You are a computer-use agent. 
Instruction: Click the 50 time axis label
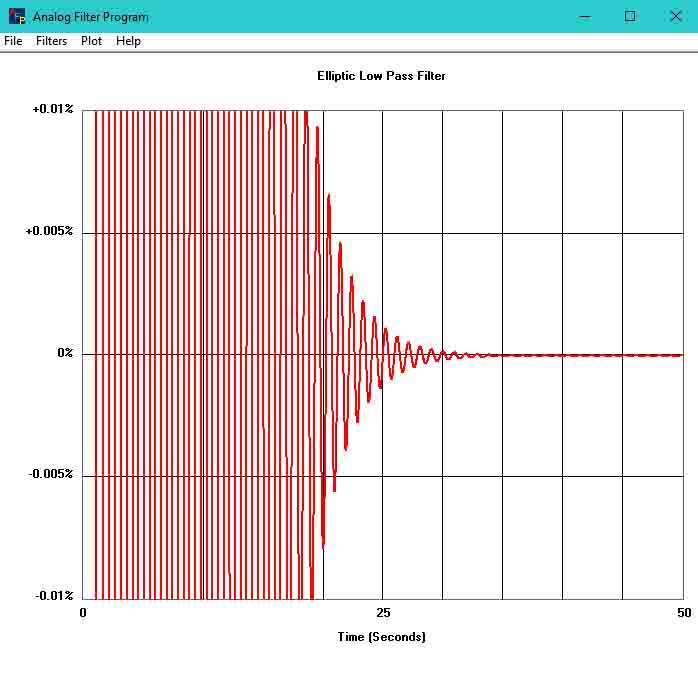684,613
